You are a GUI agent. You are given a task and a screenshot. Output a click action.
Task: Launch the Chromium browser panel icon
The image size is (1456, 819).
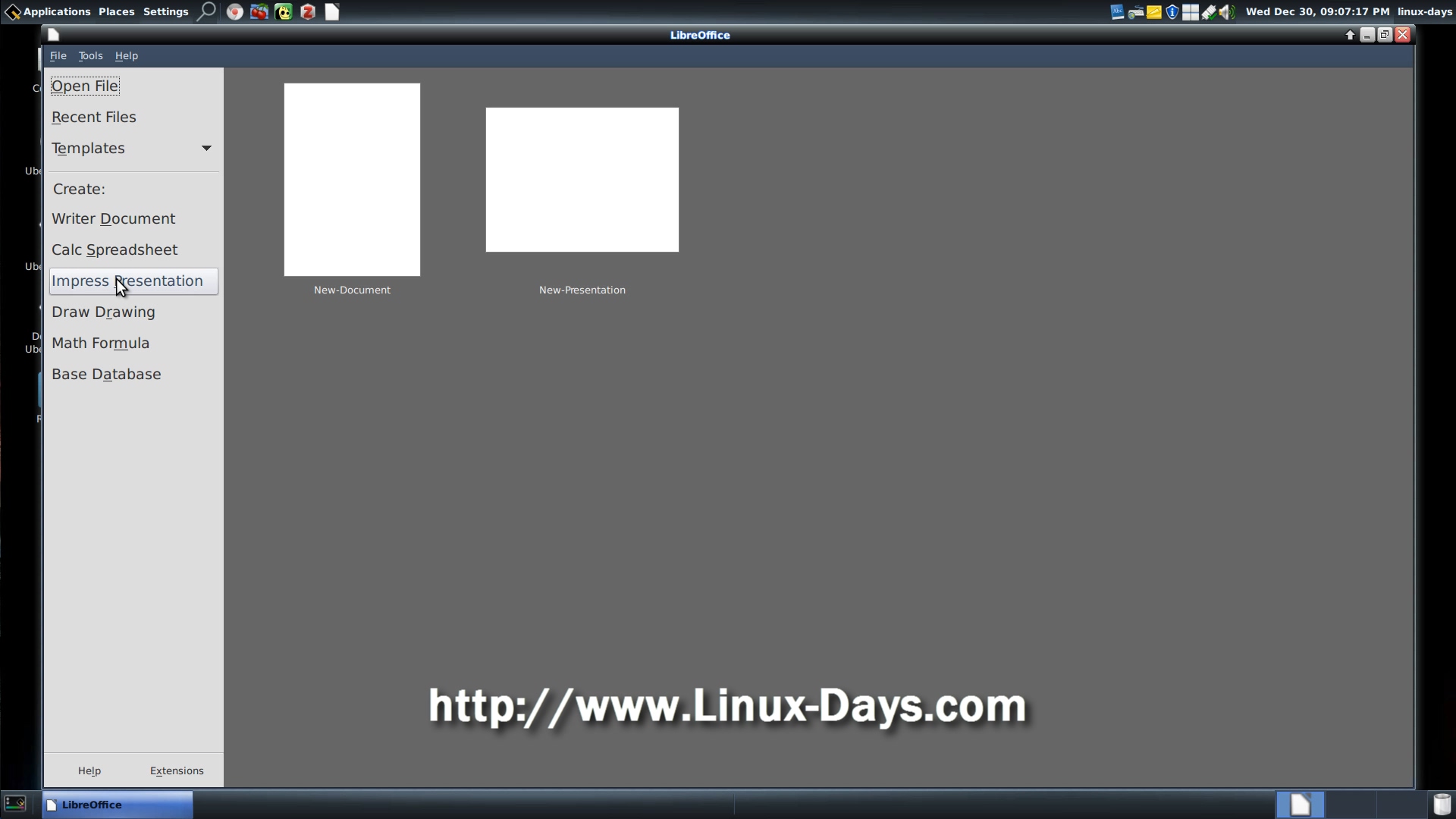click(x=235, y=11)
